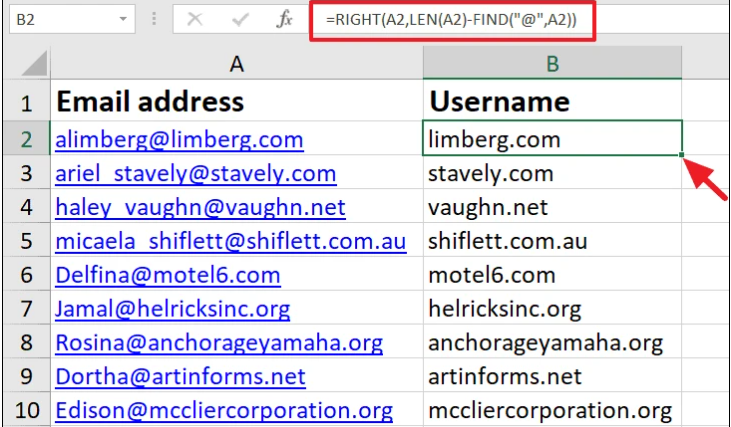
Task: Click into the formula bar RIGHT formula
Action: [x=451, y=20]
